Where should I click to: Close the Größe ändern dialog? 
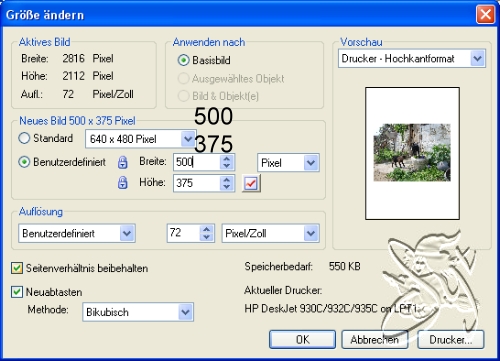pyautogui.click(x=485, y=15)
